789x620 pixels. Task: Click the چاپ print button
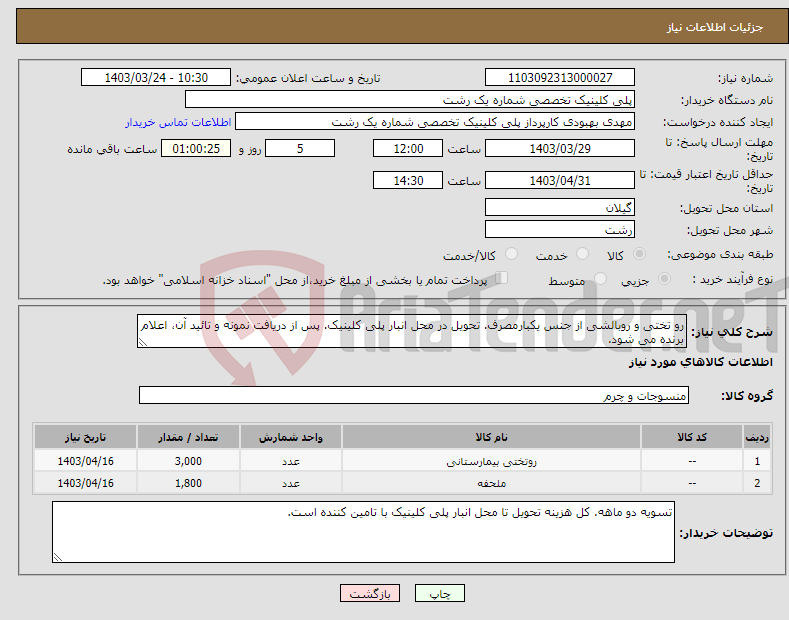[440, 593]
